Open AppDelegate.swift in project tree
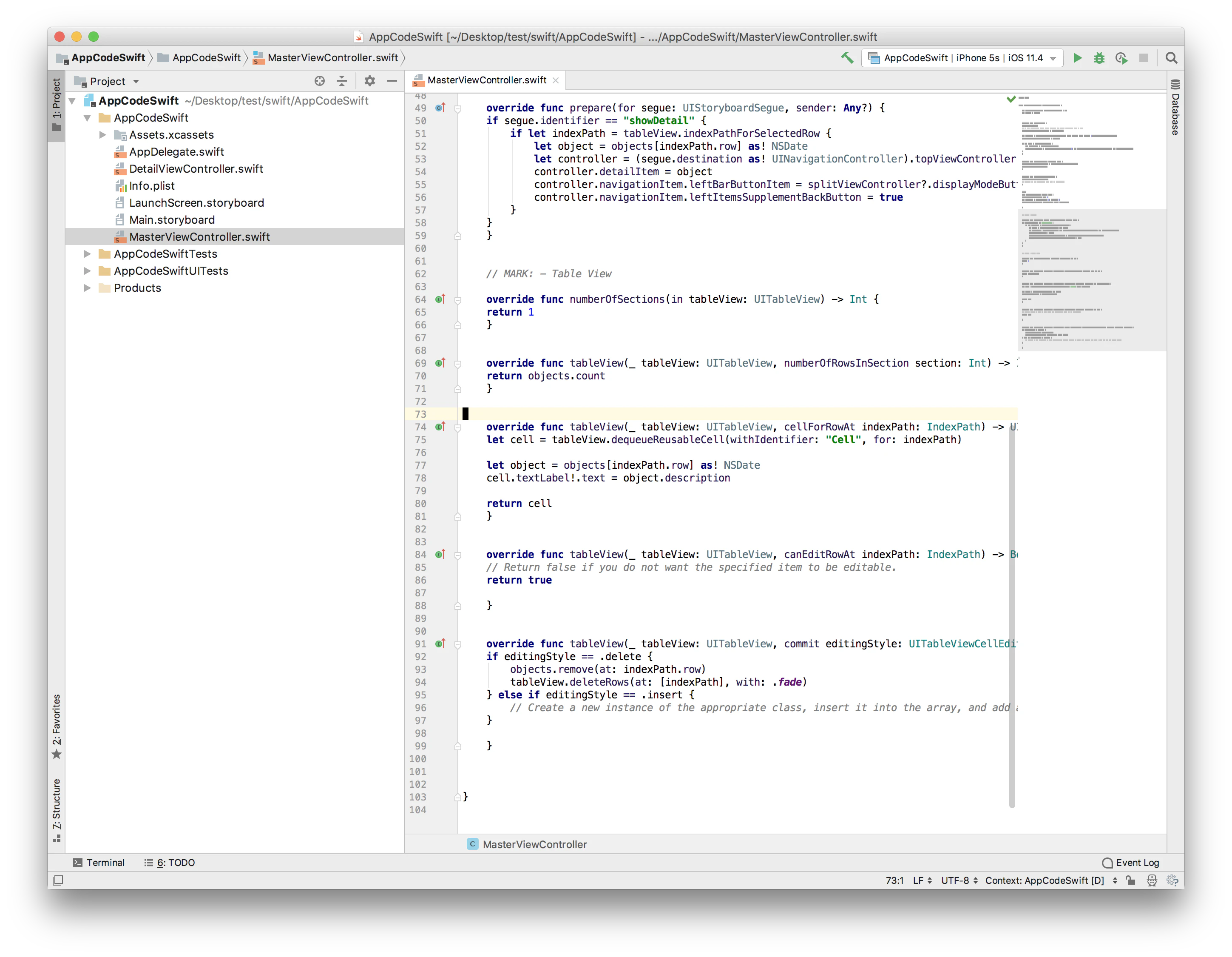Screen dimensions: 1232x957 coord(176,152)
